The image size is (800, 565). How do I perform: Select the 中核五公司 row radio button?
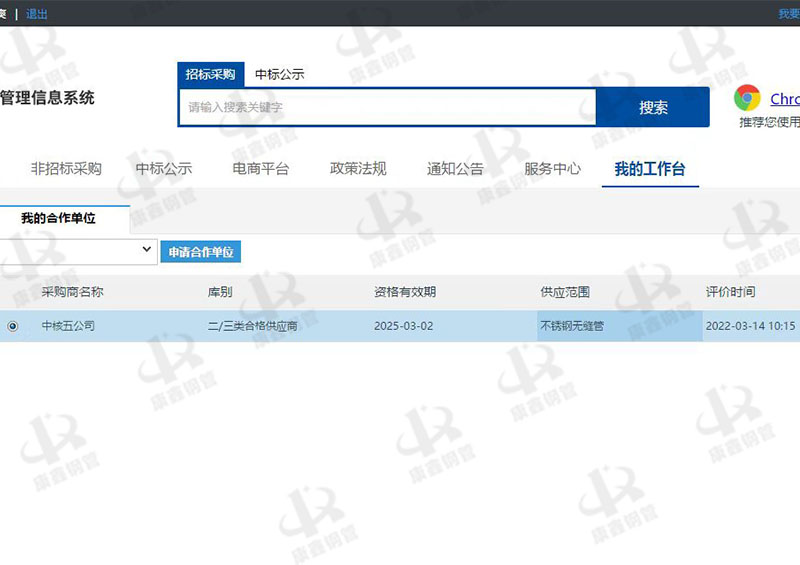[13, 326]
